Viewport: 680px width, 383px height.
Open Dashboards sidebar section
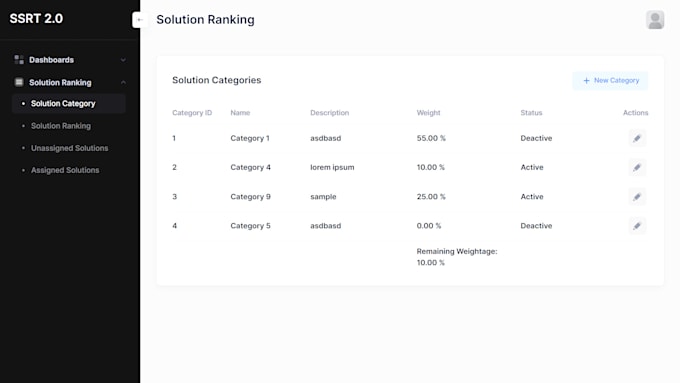pyautogui.click(x=69, y=60)
